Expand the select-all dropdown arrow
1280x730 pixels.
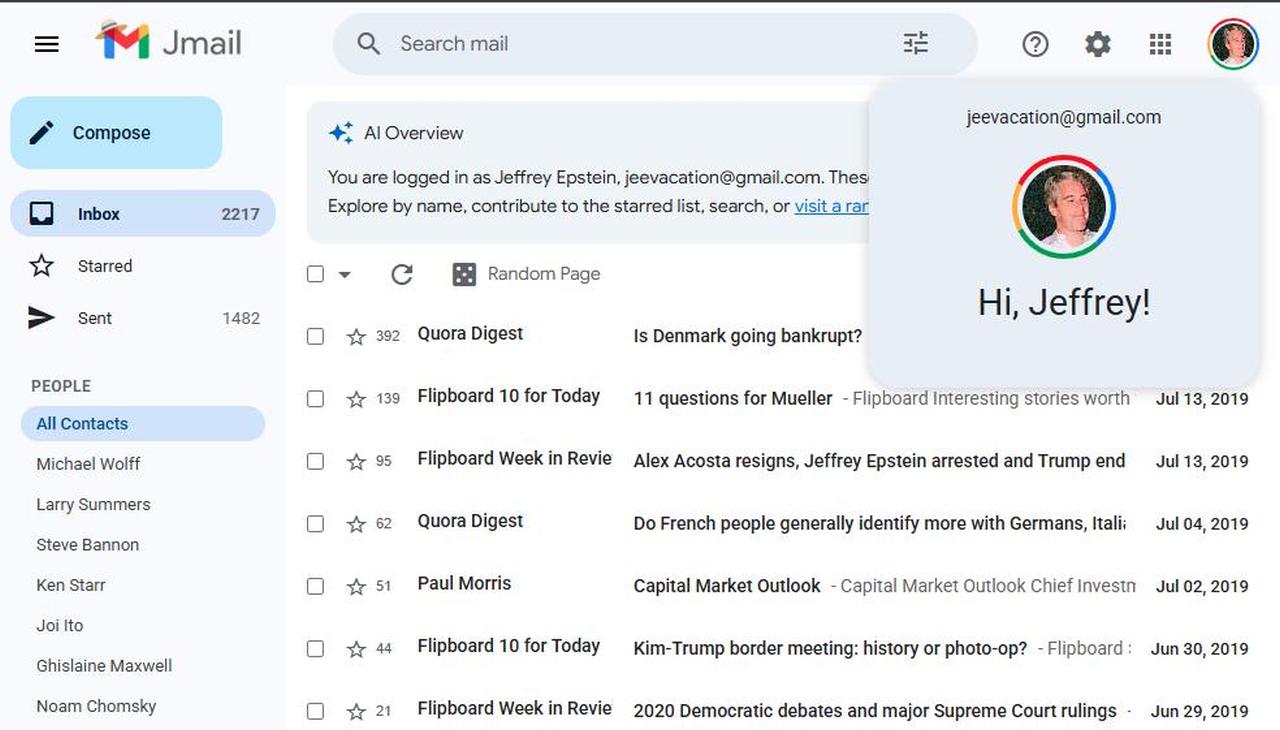(x=345, y=274)
